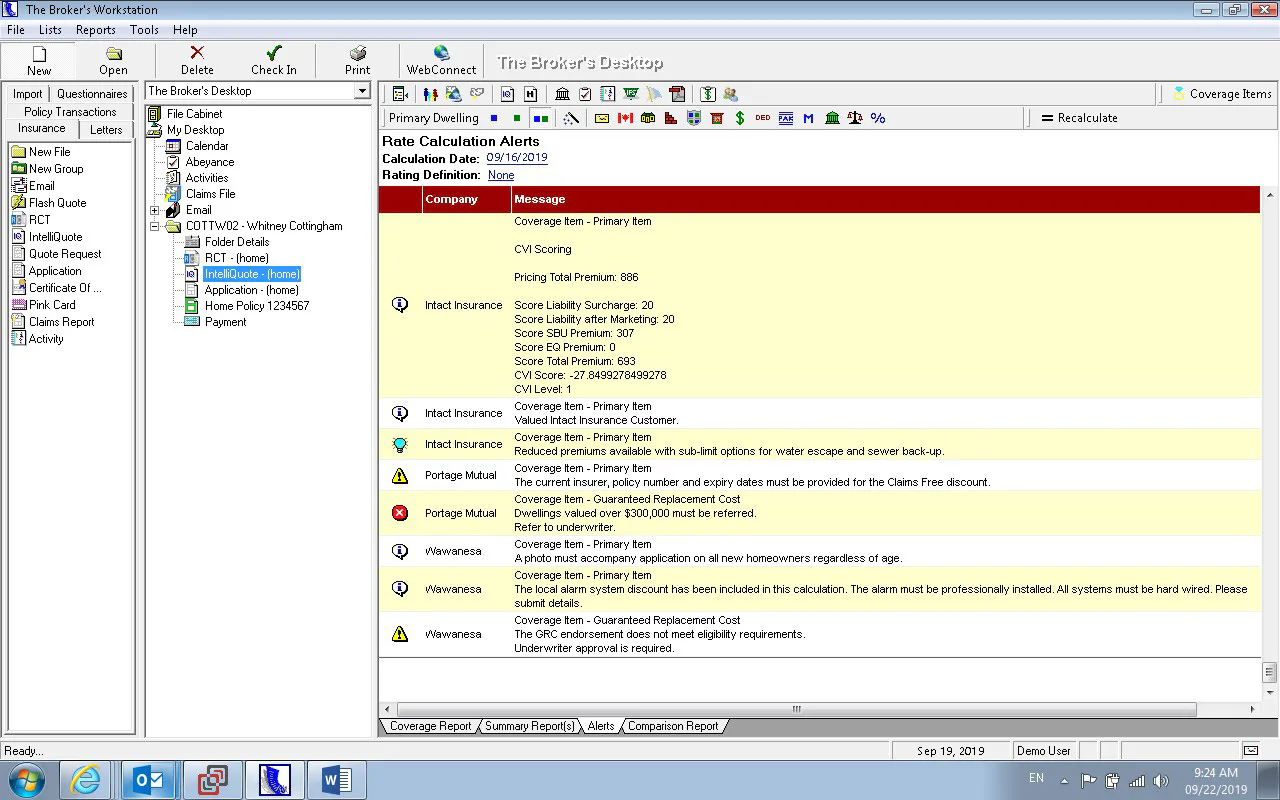This screenshot has height=800, width=1280.
Task: Open the Reports menu
Action: [96, 30]
